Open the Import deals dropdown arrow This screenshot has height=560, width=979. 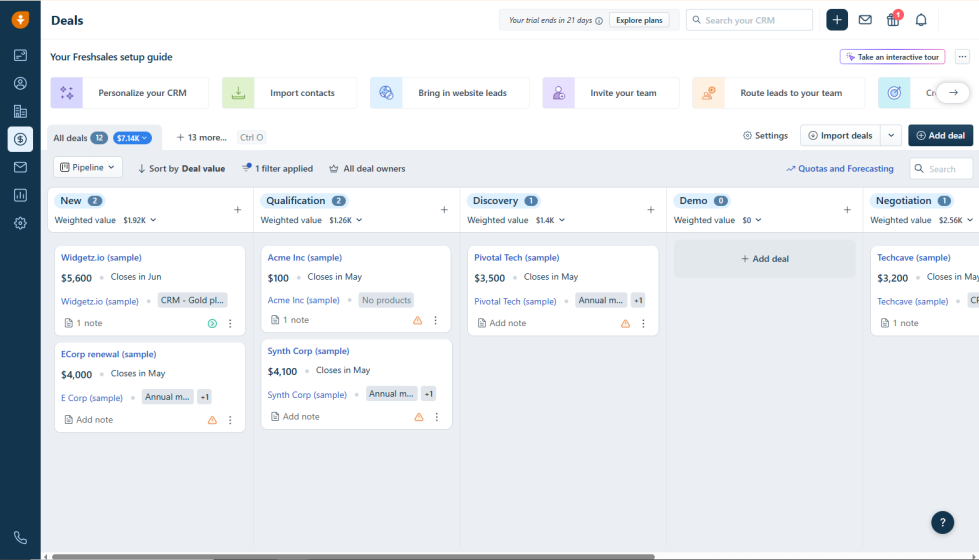point(891,136)
